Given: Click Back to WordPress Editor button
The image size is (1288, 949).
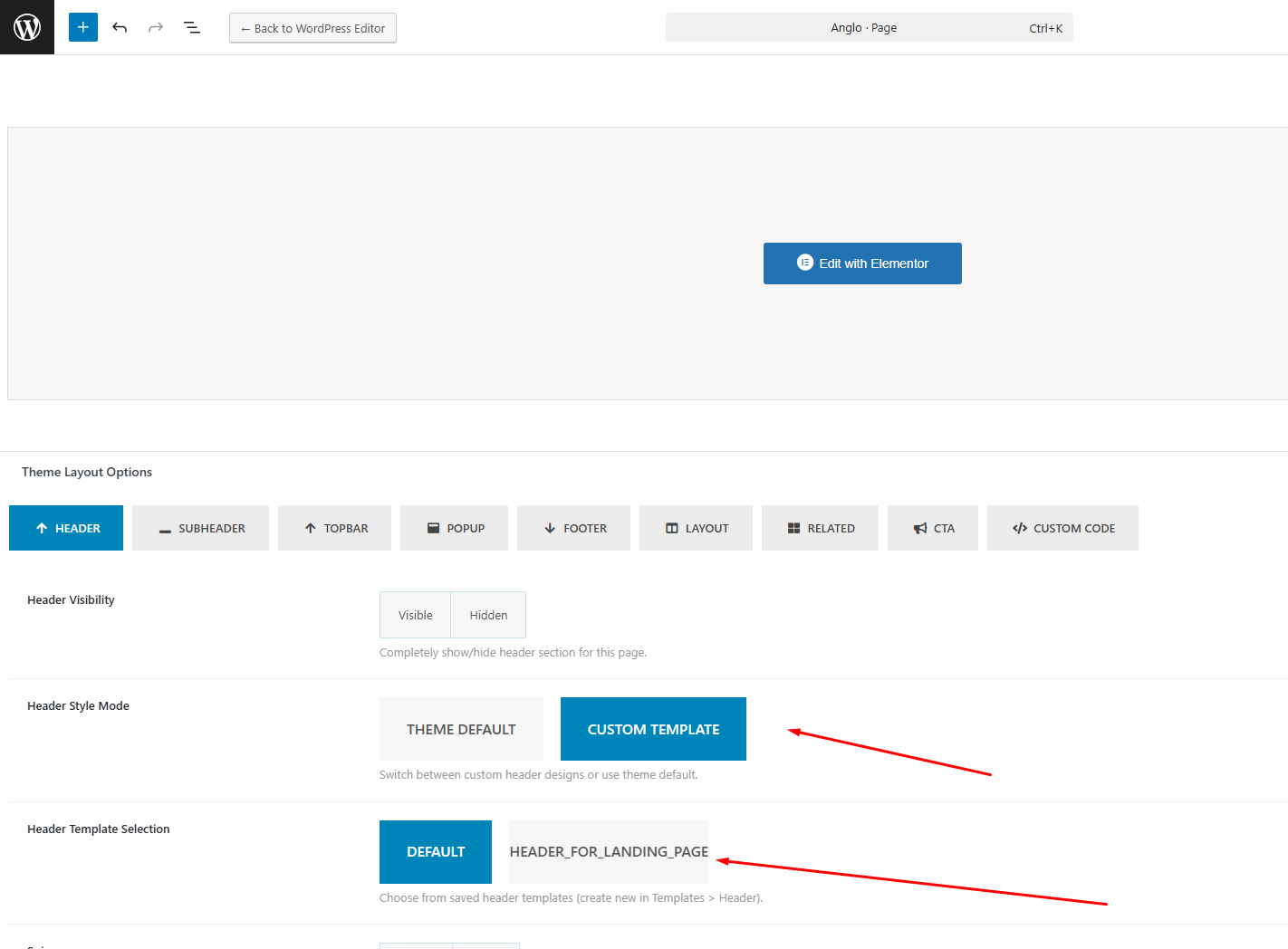Looking at the screenshot, I should (312, 28).
